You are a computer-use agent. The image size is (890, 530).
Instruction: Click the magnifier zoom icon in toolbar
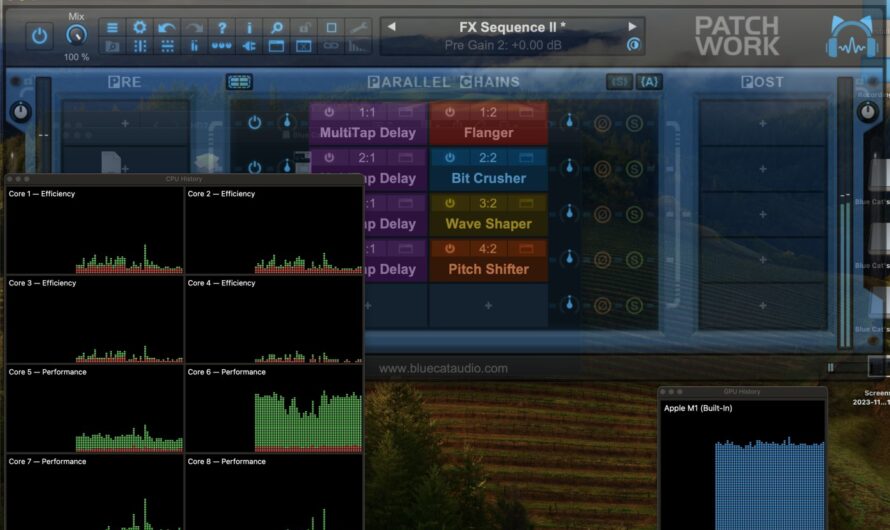pos(276,27)
